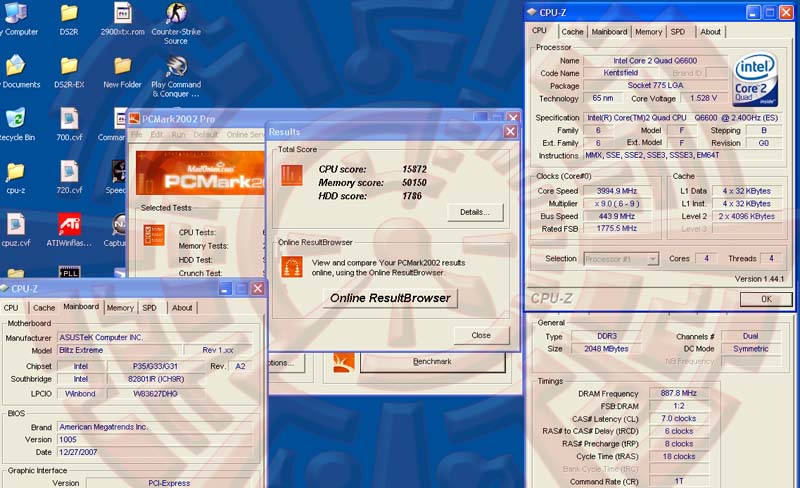Open About tab in Mainboard CPU-Z window
Screen dimensions: 800x488
pos(182,308)
